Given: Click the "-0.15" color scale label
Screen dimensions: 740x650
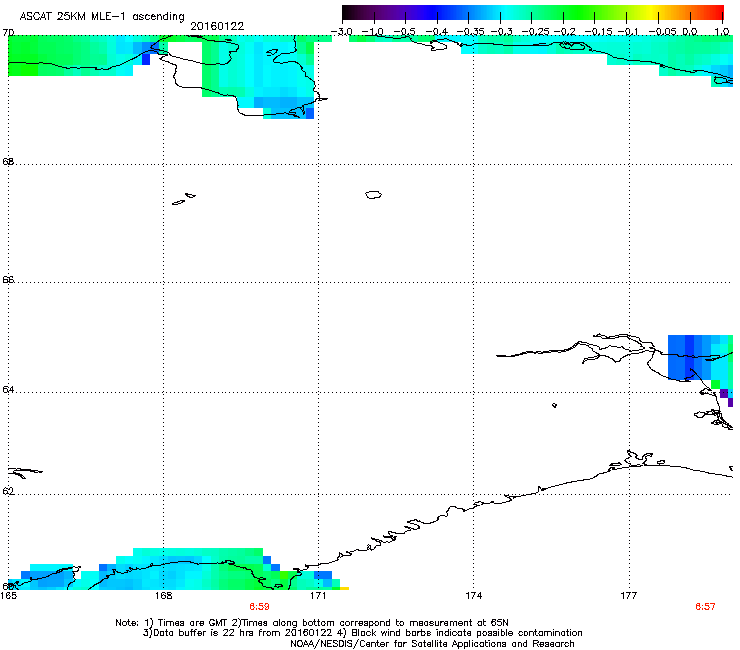Looking at the screenshot, I should pos(598,32).
